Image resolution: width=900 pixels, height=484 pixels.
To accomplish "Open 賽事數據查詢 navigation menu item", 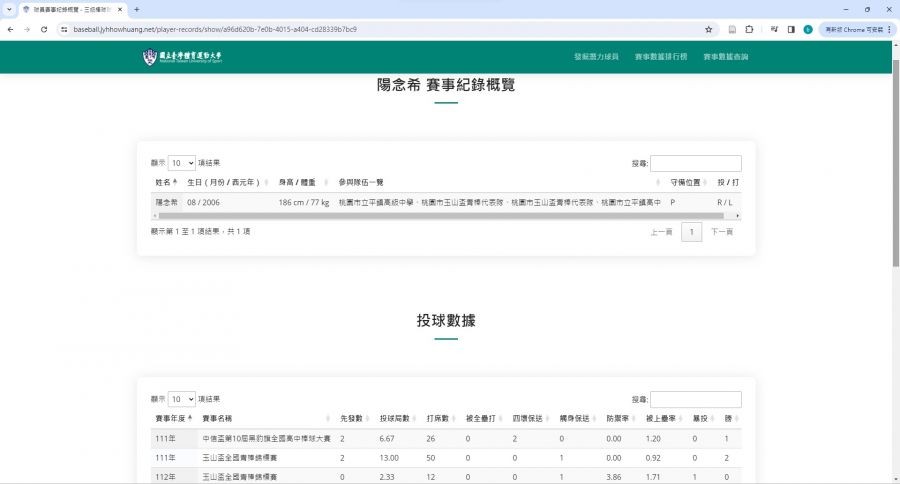I will [x=725, y=57].
